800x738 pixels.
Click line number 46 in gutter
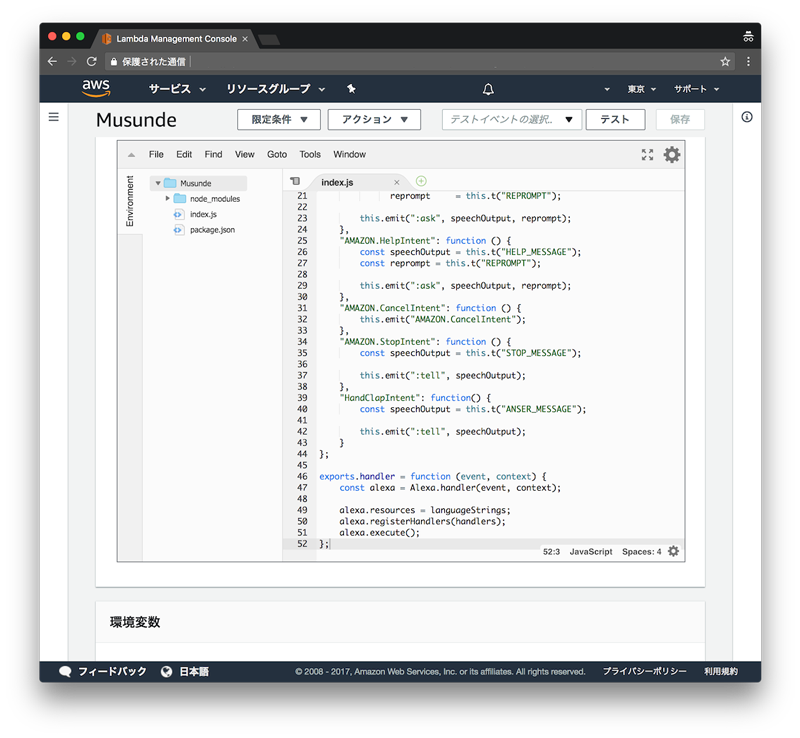[x=302, y=477]
